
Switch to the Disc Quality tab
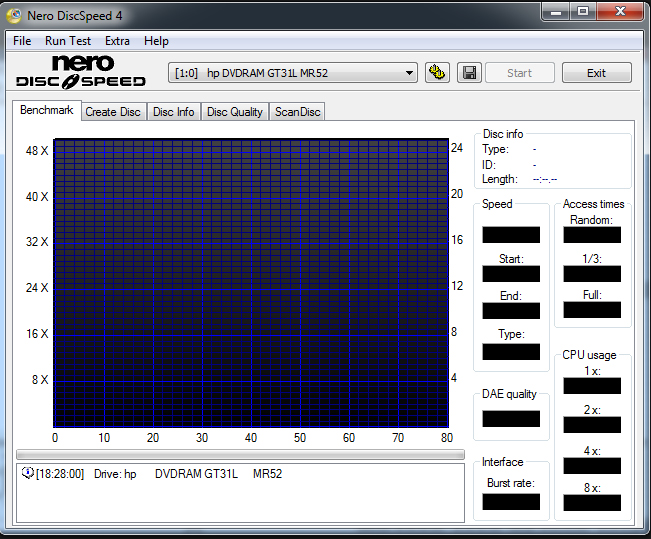point(235,112)
